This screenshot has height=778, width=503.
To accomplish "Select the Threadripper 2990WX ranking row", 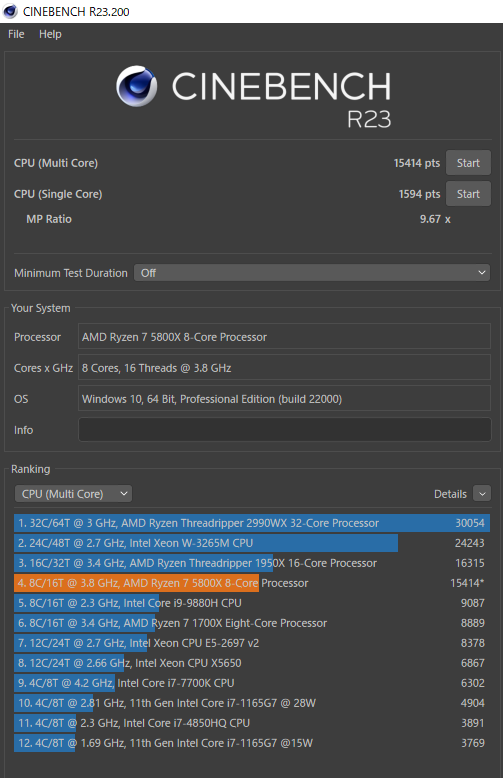I will click(x=252, y=523).
